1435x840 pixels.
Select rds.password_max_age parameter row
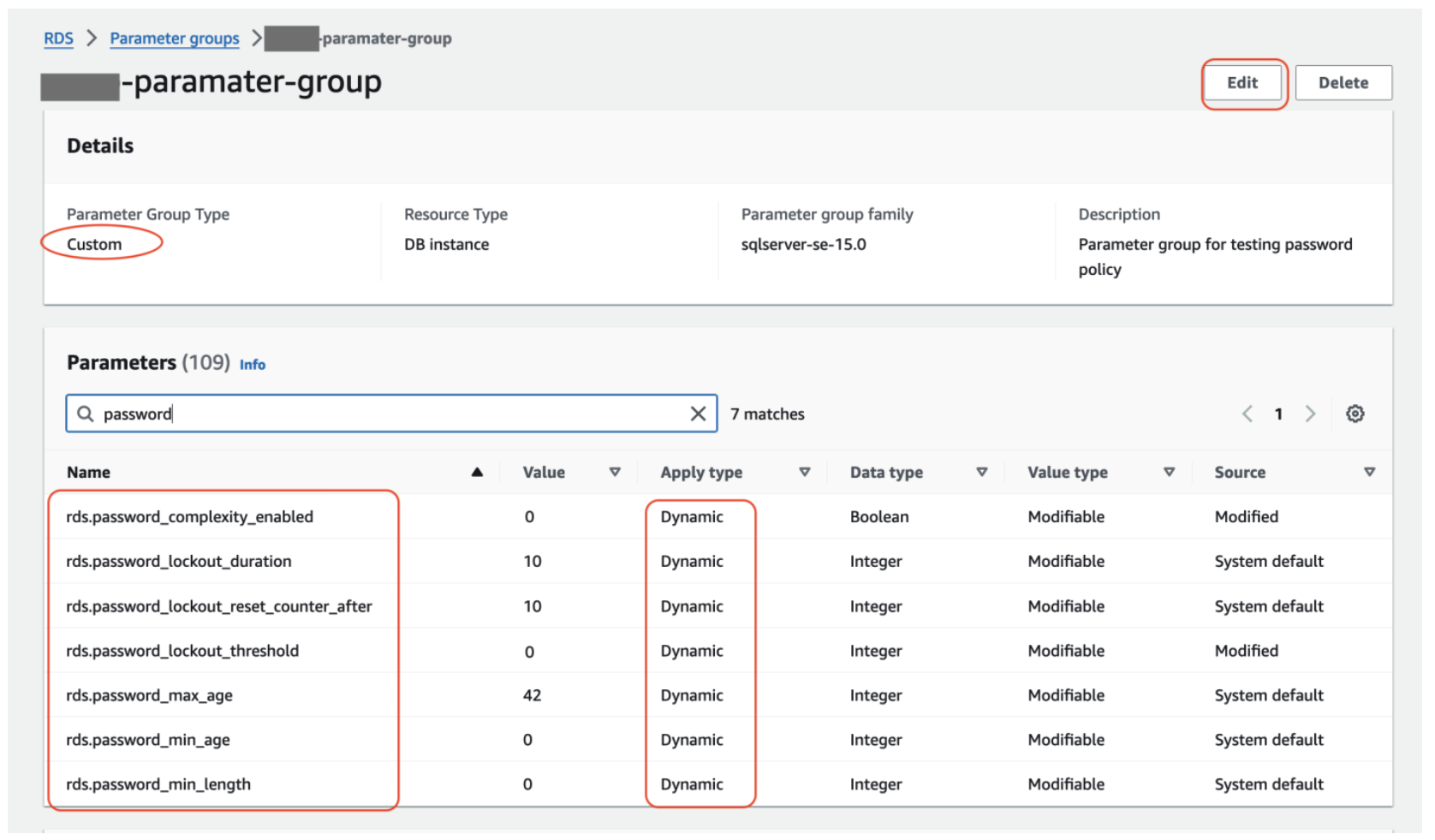(149, 695)
